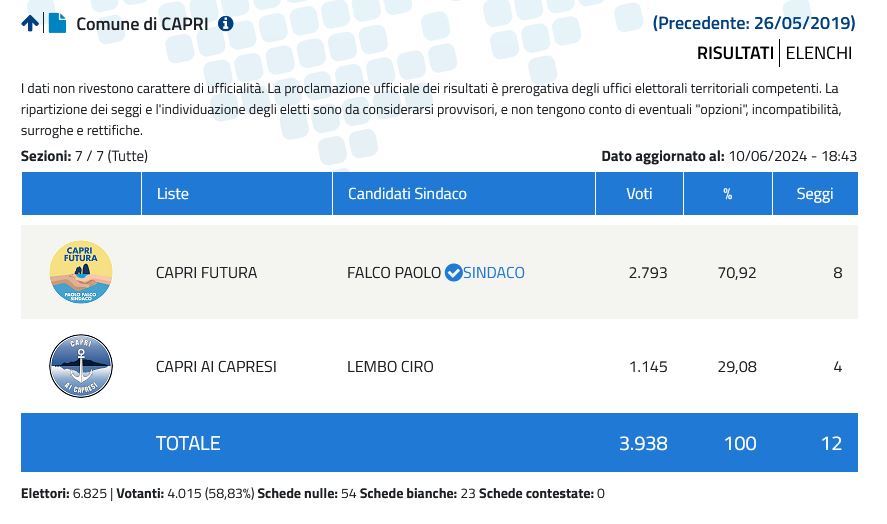Click the percentage column header
Image resolution: width=887 pixels, height=524 pixels.
(x=727, y=194)
